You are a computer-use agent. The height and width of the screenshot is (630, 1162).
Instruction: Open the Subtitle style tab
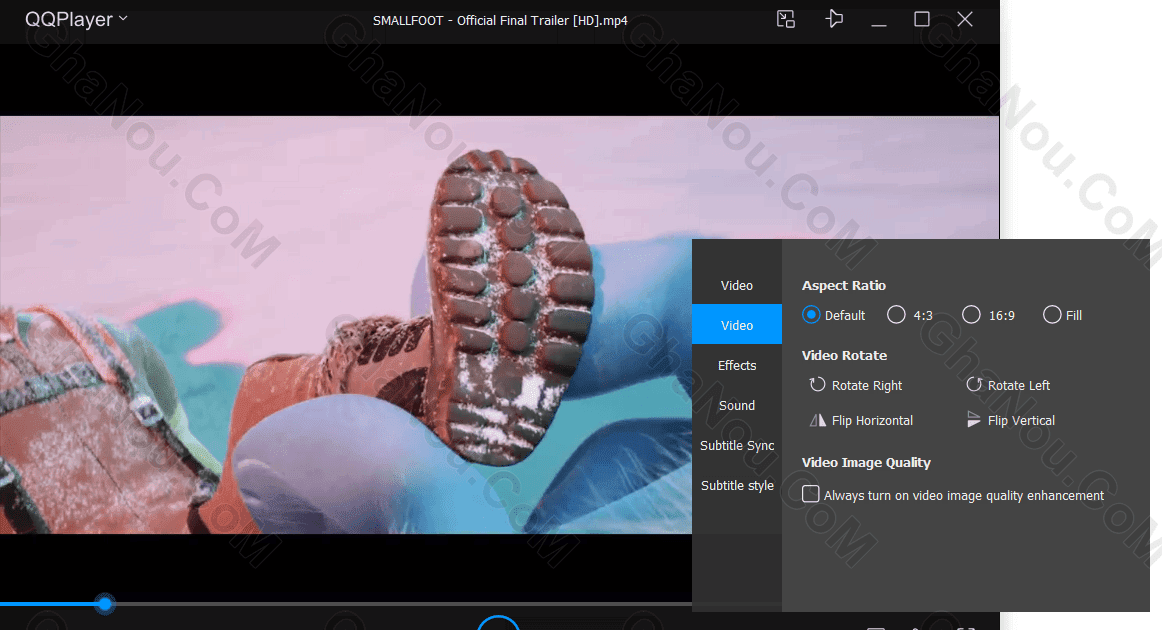[x=737, y=485]
